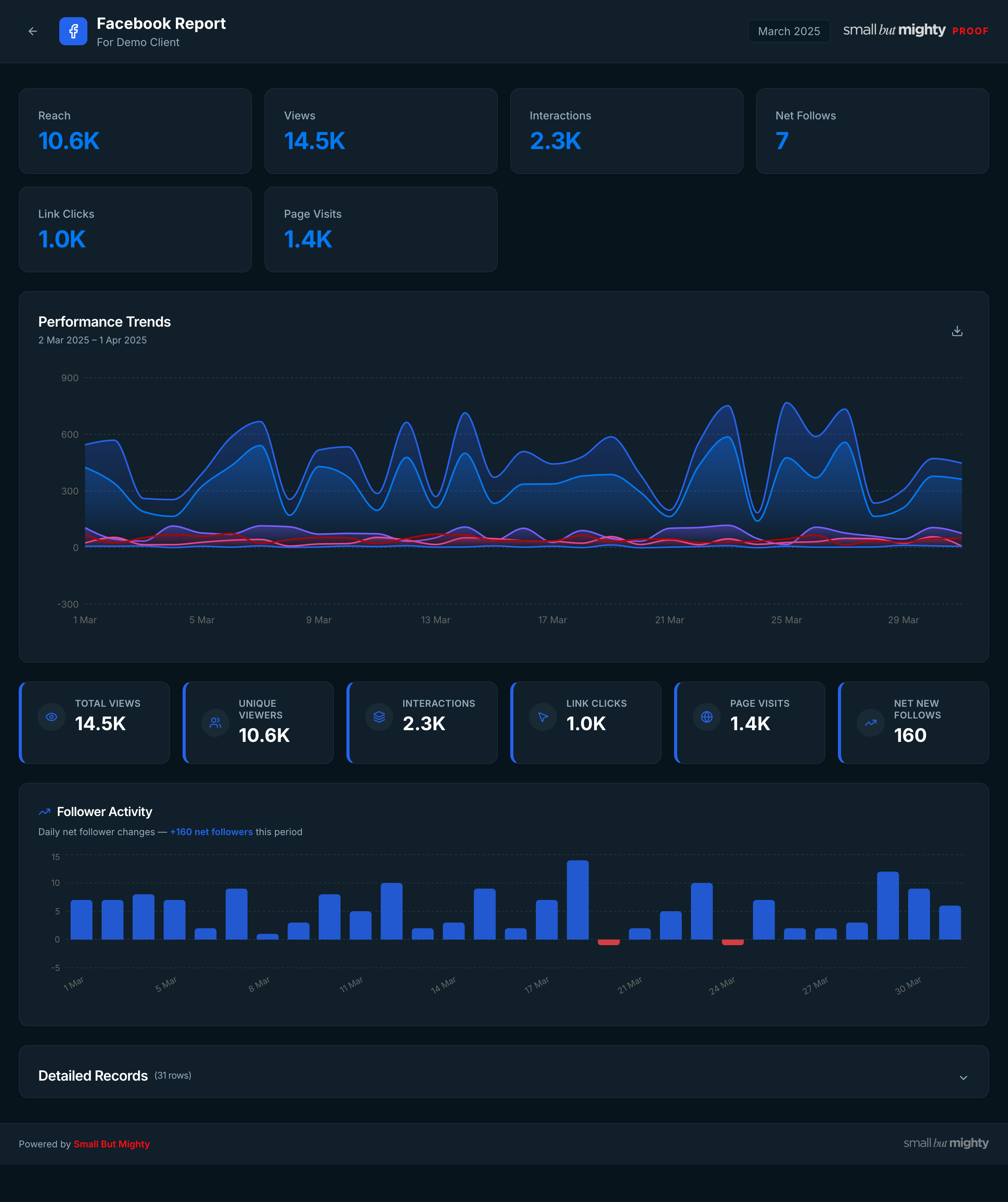The height and width of the screenshot is (1202, 1008).
Task: Click the '13 Mar' axis label on trends chart
Action: pos(435,620)
